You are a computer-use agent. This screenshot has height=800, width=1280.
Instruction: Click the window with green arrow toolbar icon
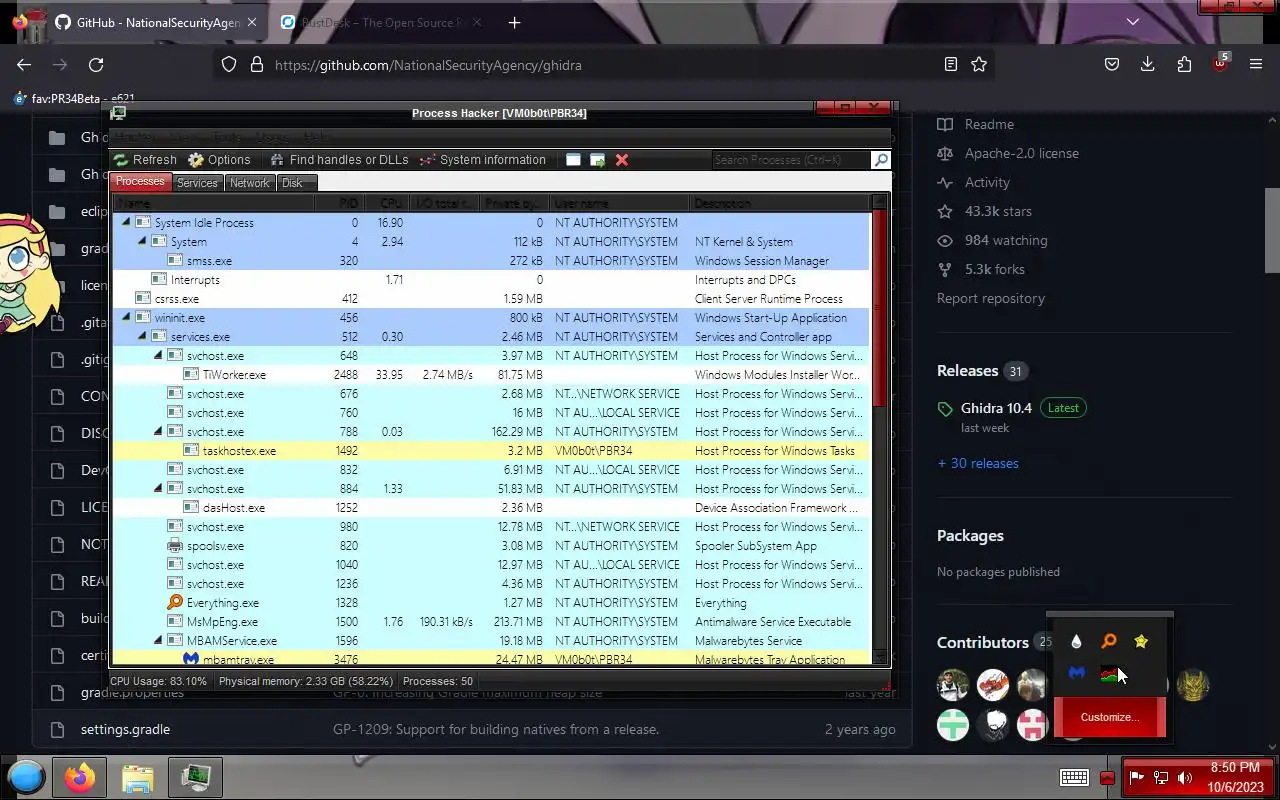597,160
